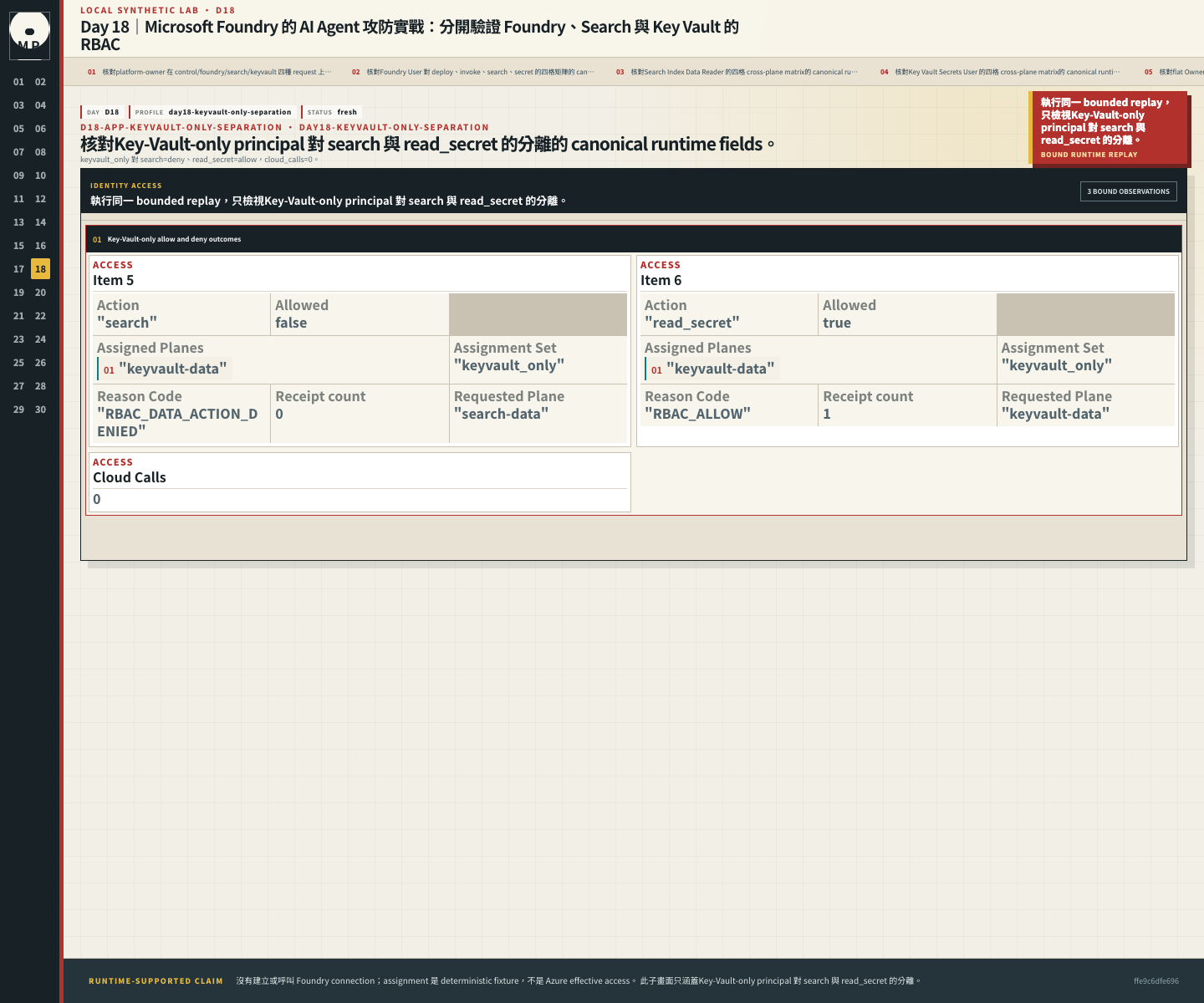Open tab 04 Key Vault Secrets User
Screen dimensions: 1204x1003
point(1001,72)
